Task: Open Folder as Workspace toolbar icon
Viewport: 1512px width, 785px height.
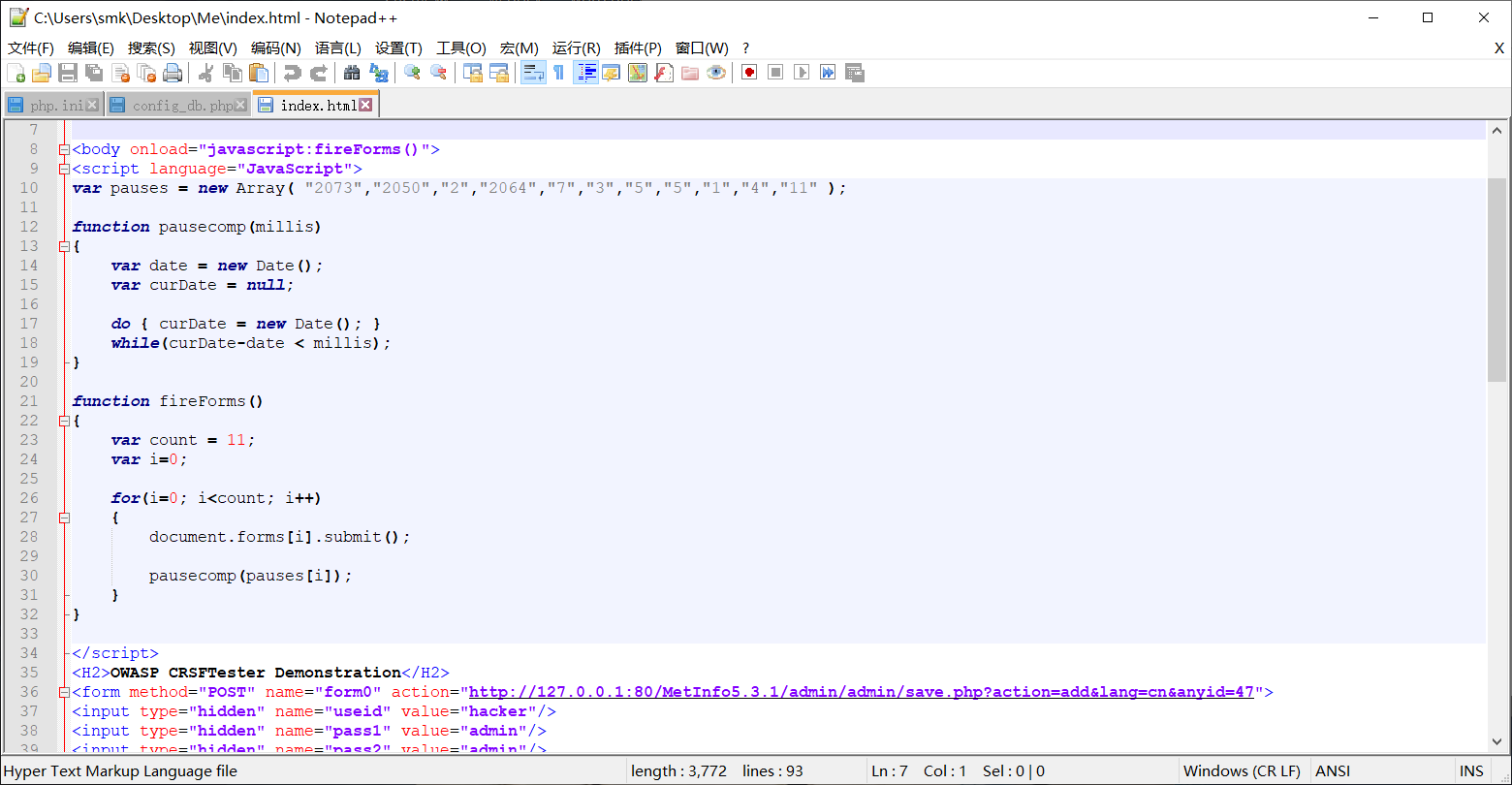Action: 690,73
